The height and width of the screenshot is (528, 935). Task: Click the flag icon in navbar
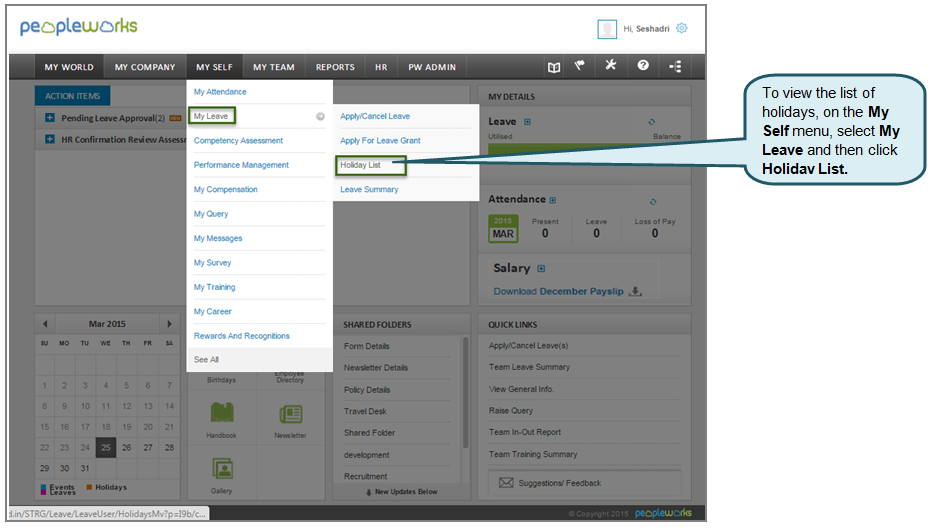coord(580,66)
